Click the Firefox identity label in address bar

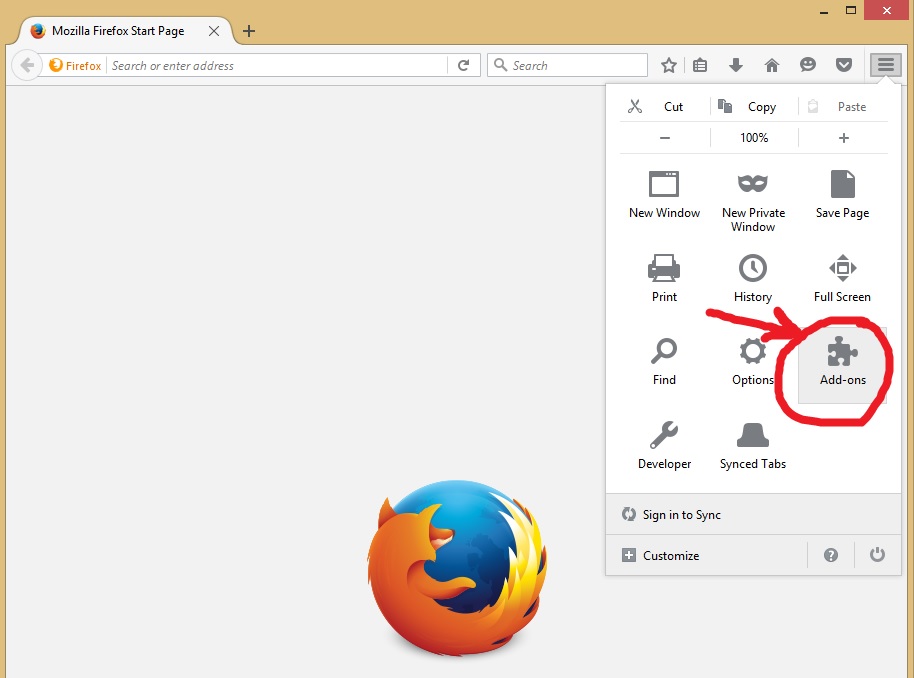[75, 65]
